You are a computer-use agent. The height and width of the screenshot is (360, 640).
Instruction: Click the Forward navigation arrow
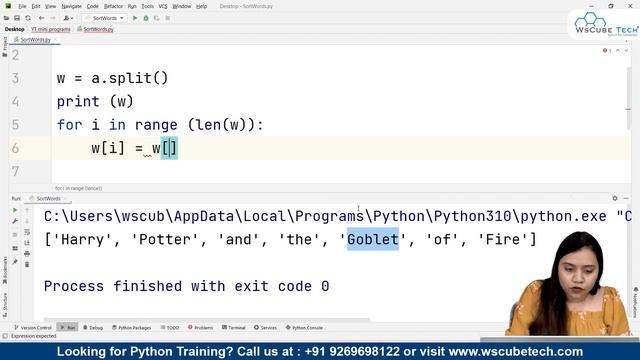coord(53,18)
